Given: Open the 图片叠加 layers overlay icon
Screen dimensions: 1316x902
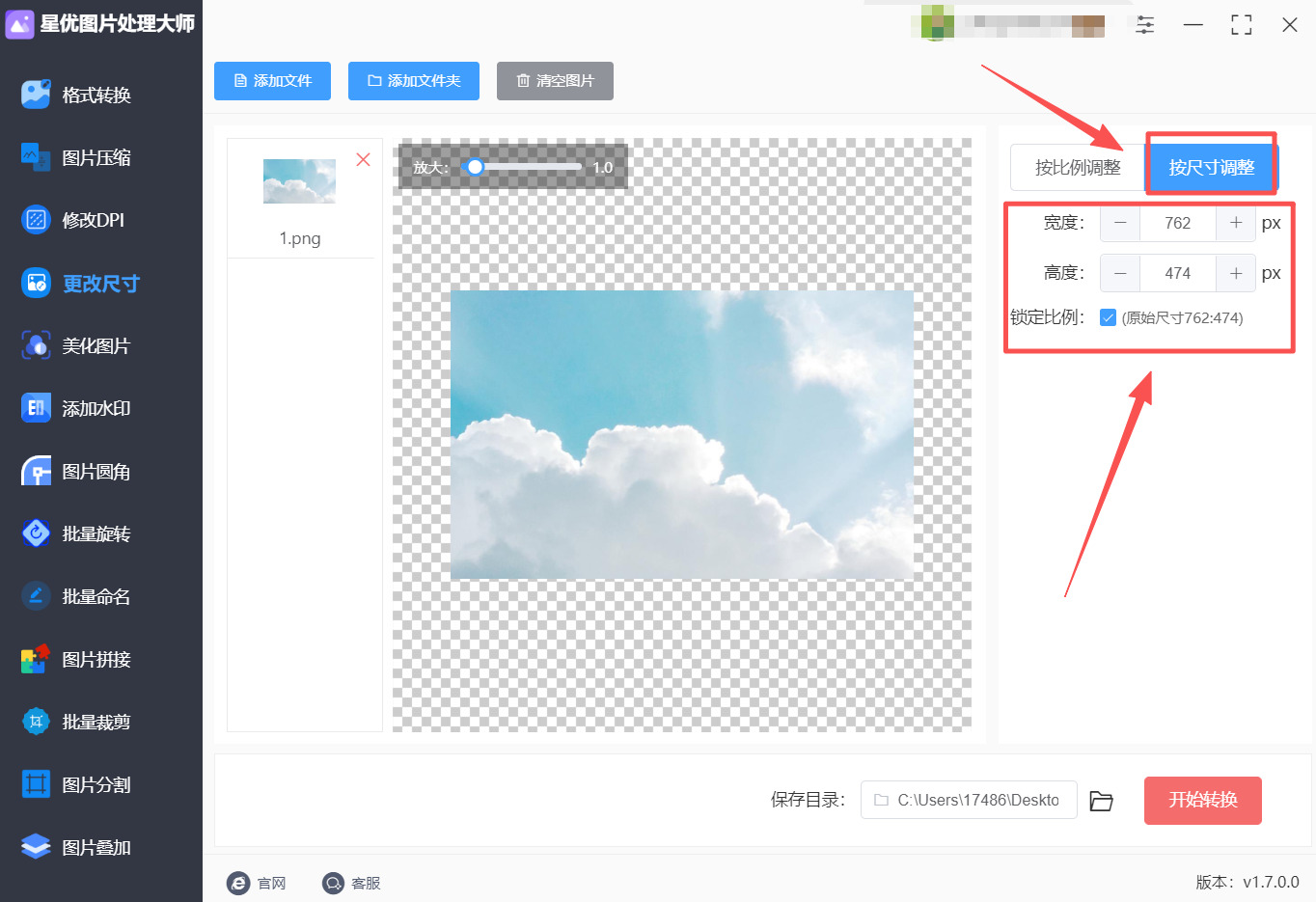Looking at the screenshot, I should (36, 847).
